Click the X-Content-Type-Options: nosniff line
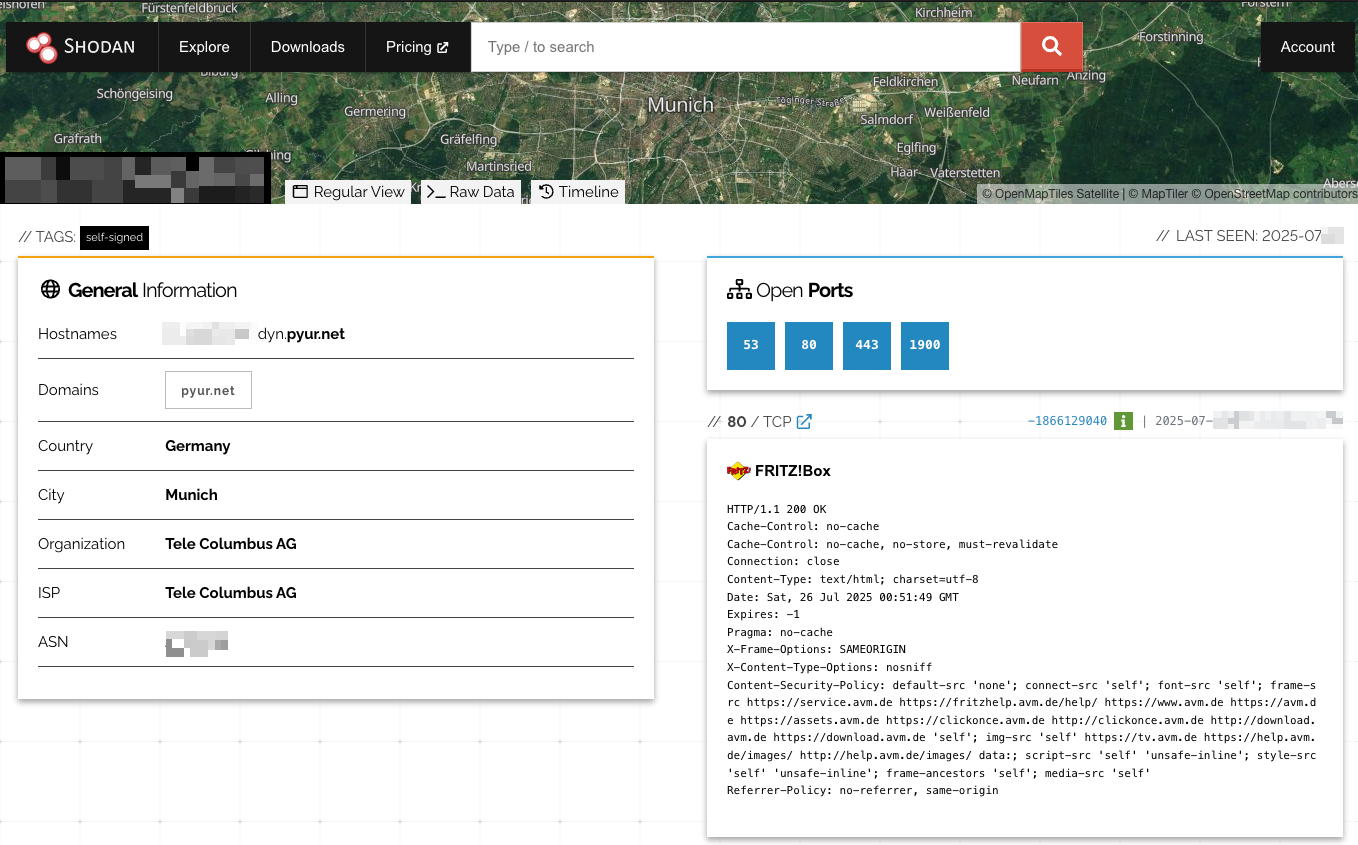 830,667
